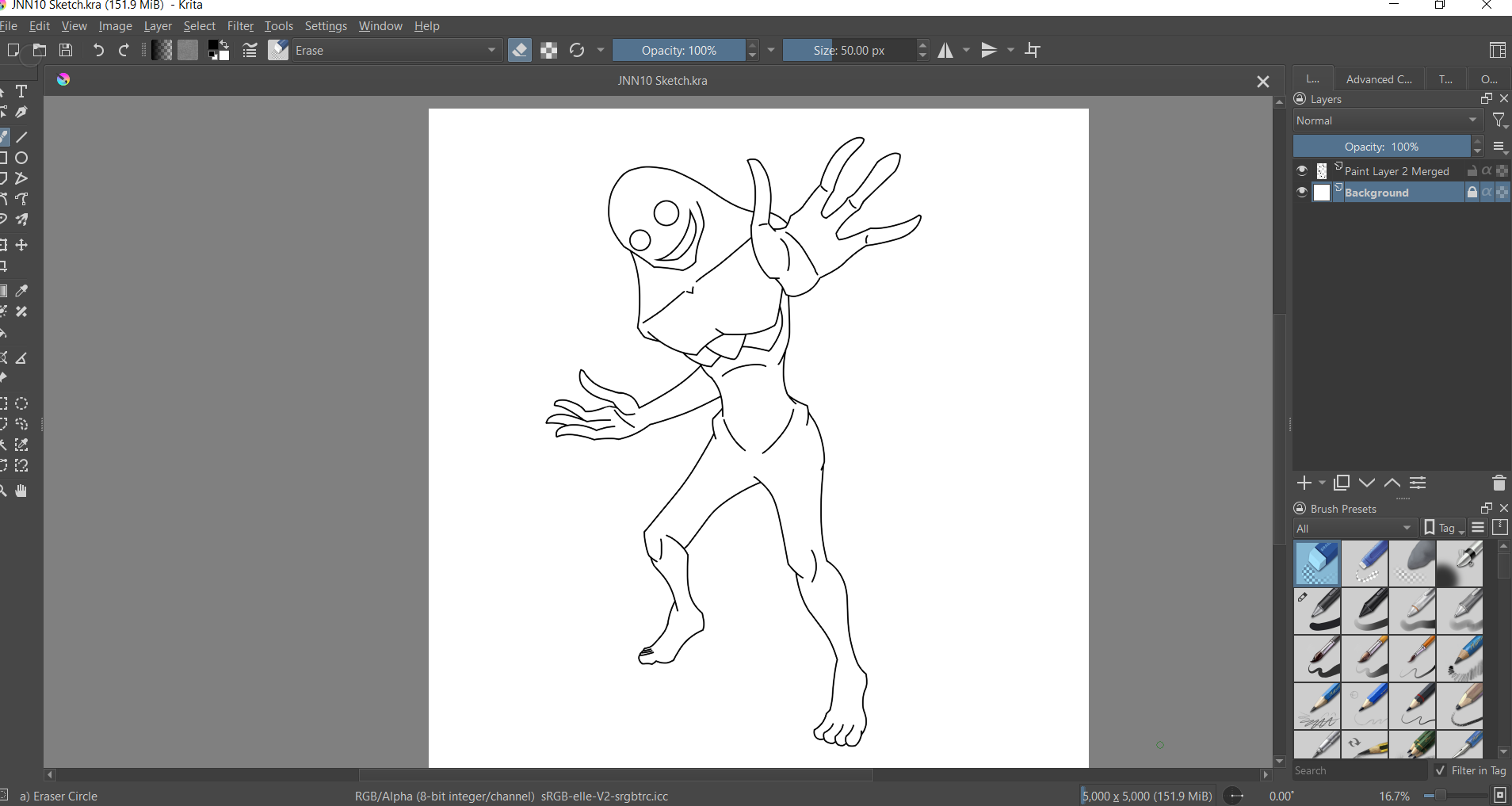The height and width of the screenshot is (806, 1512).
Task: Select the Ellipse tool
Action: 22,159
